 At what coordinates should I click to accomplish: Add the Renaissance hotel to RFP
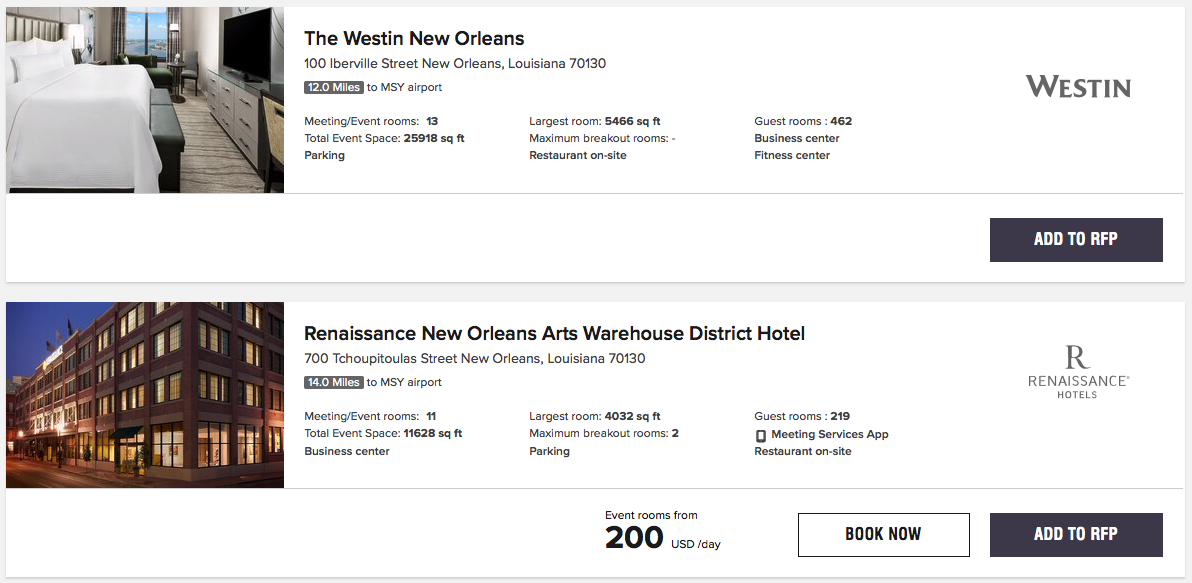(1076, 534)
